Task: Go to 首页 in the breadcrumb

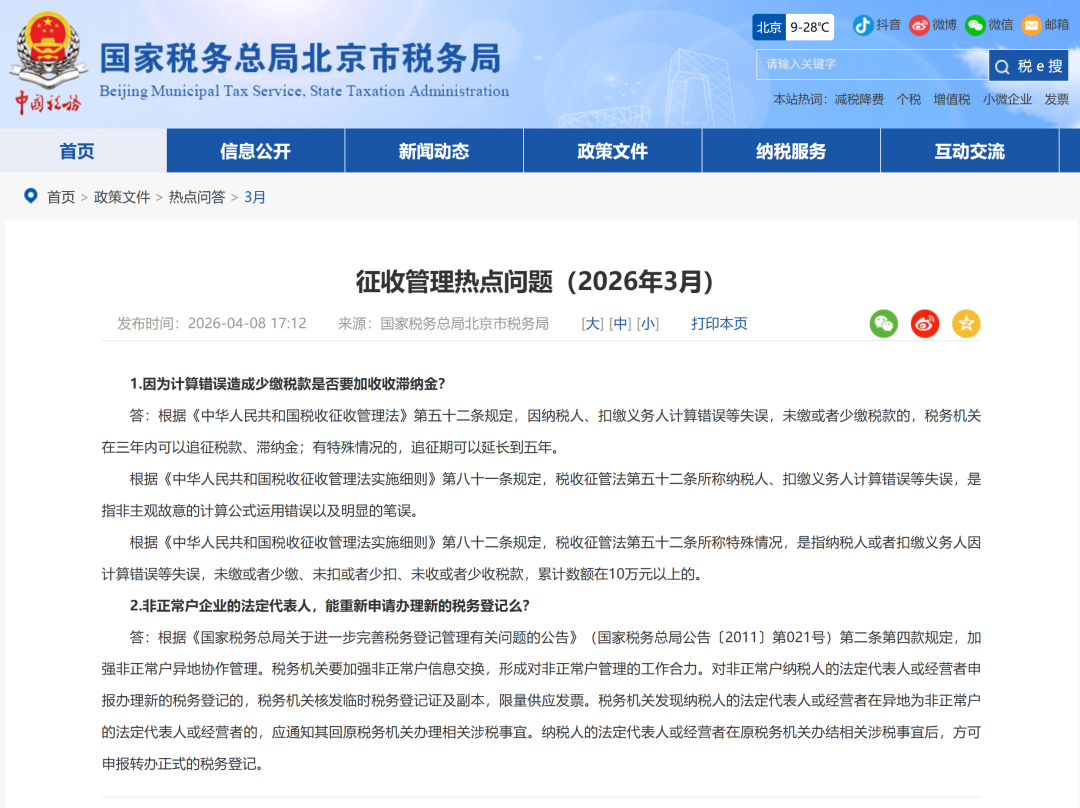Action: [x=61, y=197]
